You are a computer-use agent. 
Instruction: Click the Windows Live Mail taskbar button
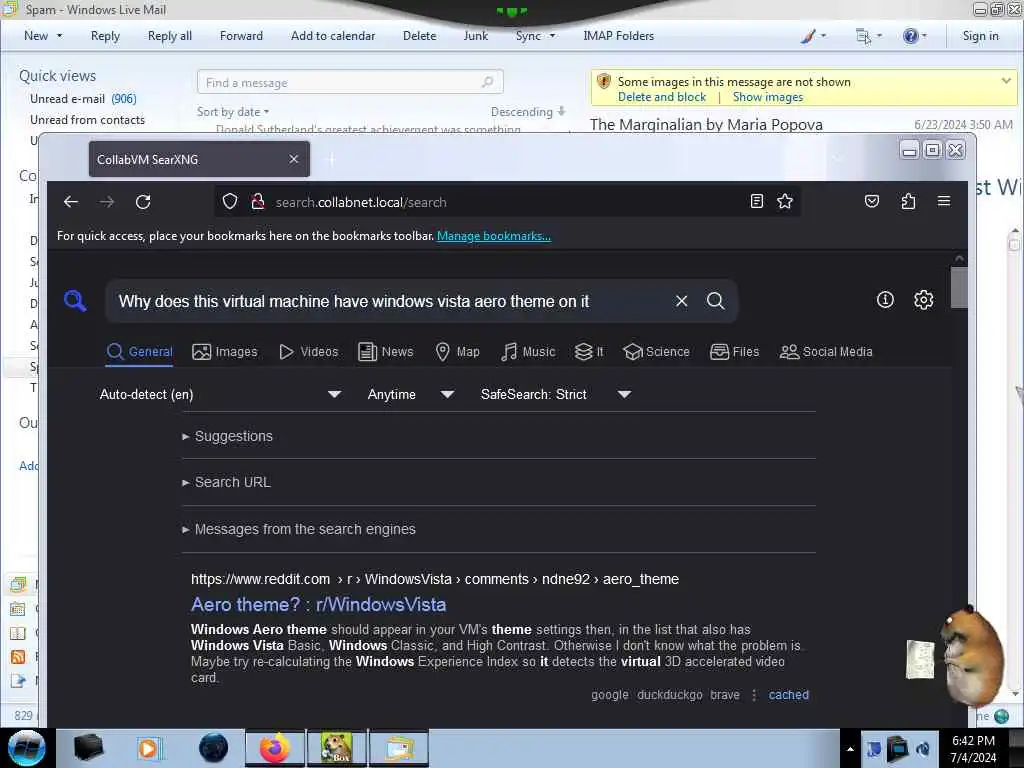point(399,748)
